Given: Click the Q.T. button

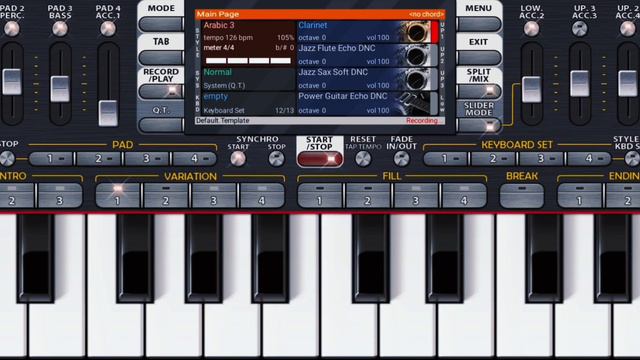Looking at the screenshot, I should tap(161, 124).
